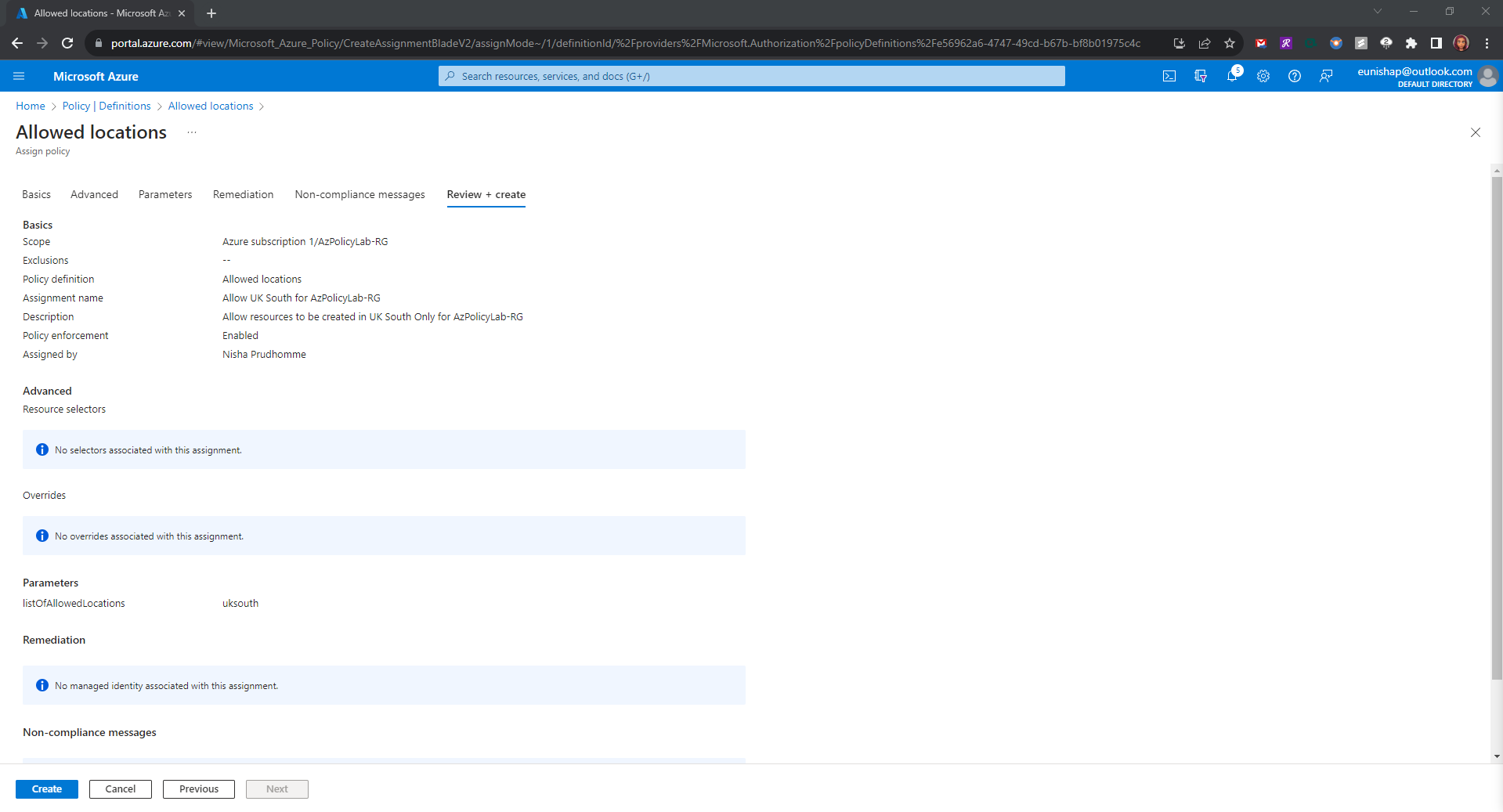Switch to the Non-compliance messages tab
Viewport: 1503px width, 812px height.
point(359,194)
